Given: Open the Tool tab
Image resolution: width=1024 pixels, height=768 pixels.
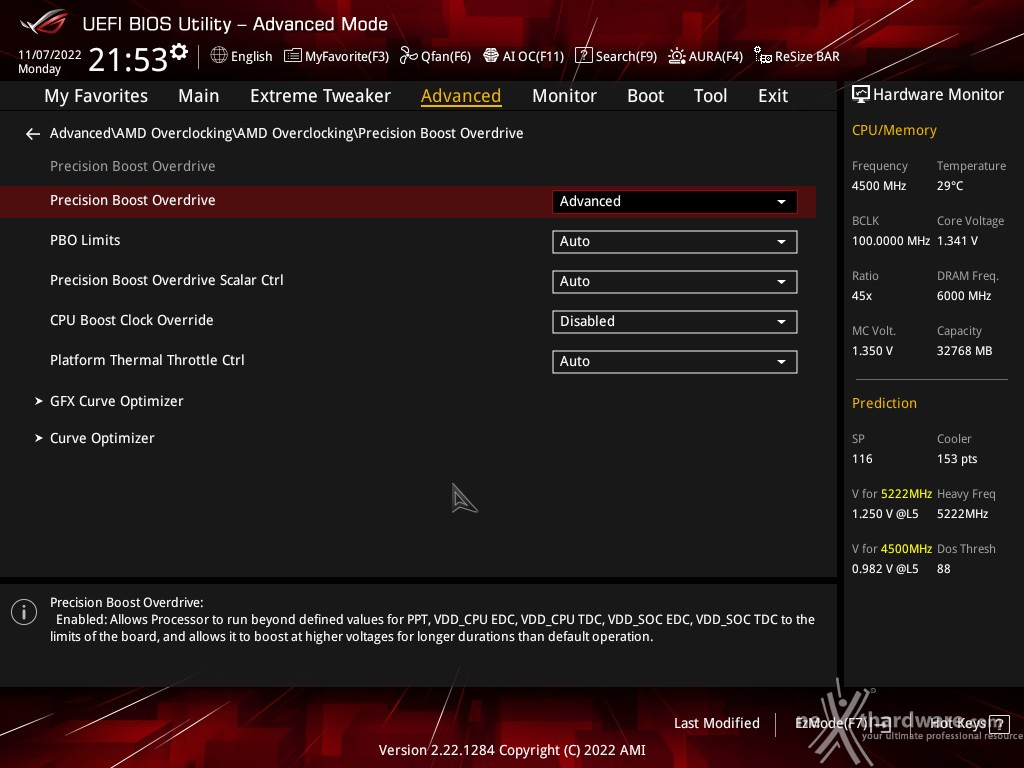Looking at the screenshot, I should [x=711, y=96].
